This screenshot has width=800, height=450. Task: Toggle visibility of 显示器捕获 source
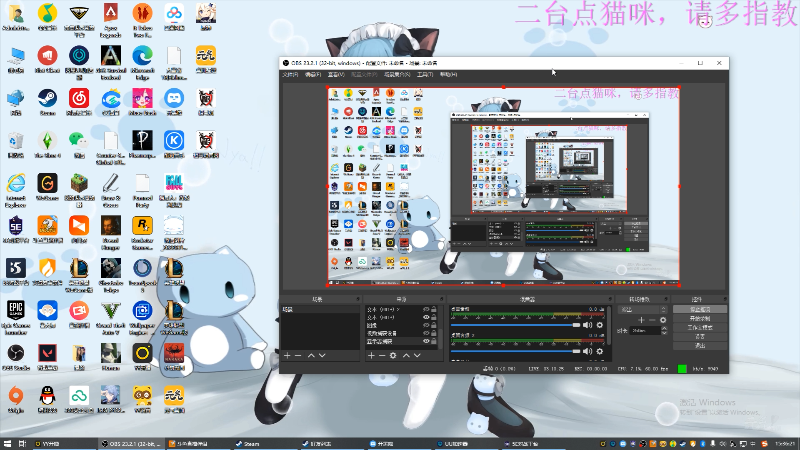click(x=426, y=341)
